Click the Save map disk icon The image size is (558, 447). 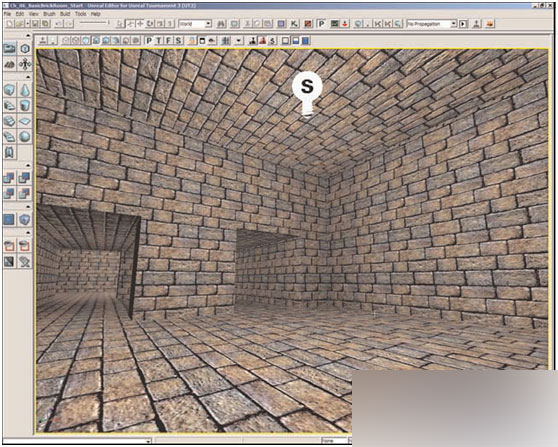[35, 23]
